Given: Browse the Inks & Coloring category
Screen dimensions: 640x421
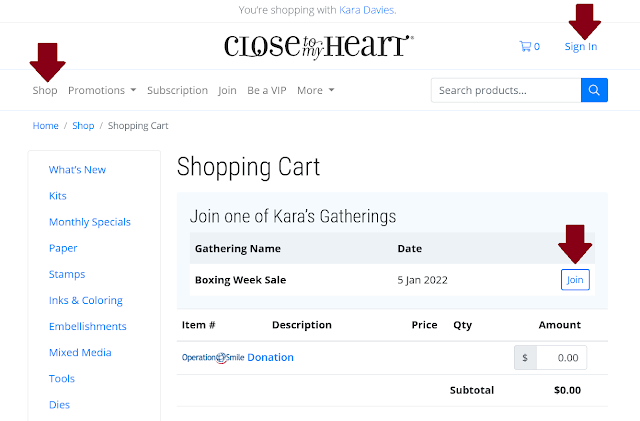Looking at the screenshot, I should [x=85, y=300].
